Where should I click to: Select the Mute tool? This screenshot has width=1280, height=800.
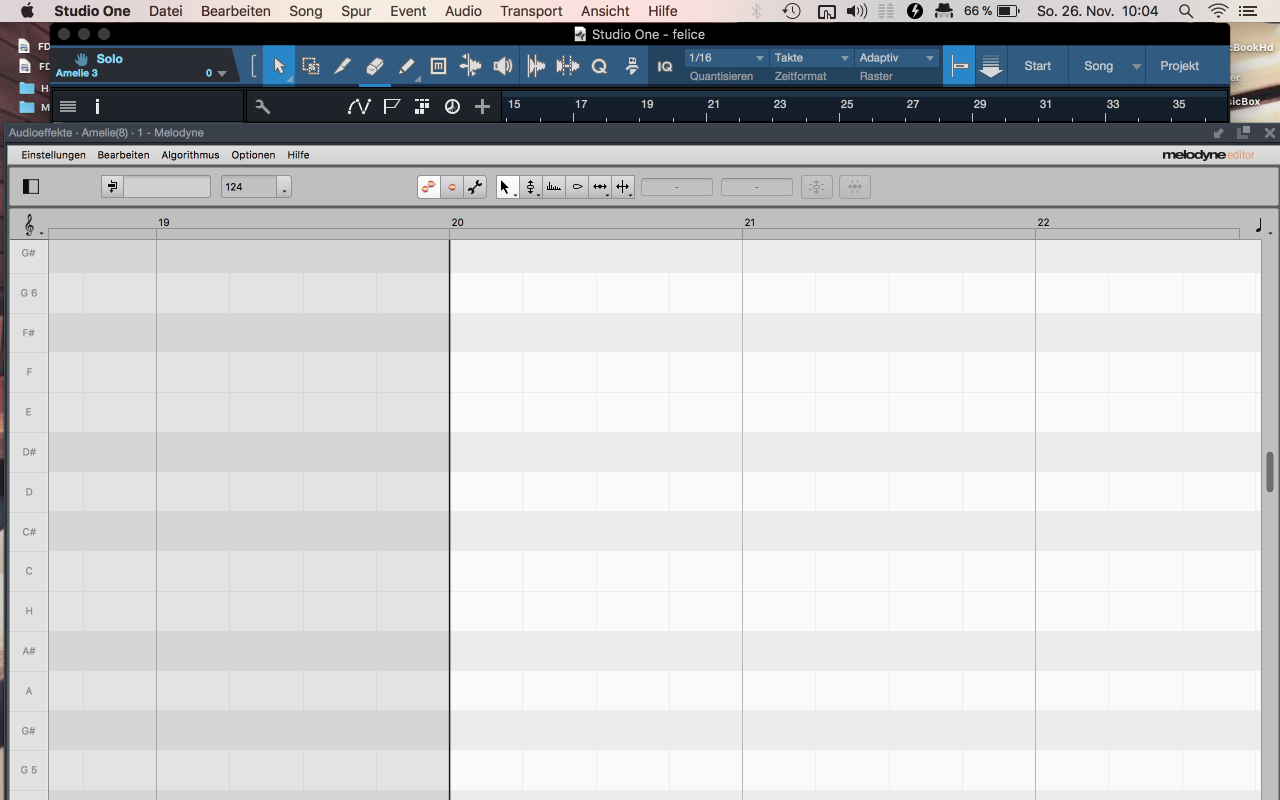(x=438, y=66)
